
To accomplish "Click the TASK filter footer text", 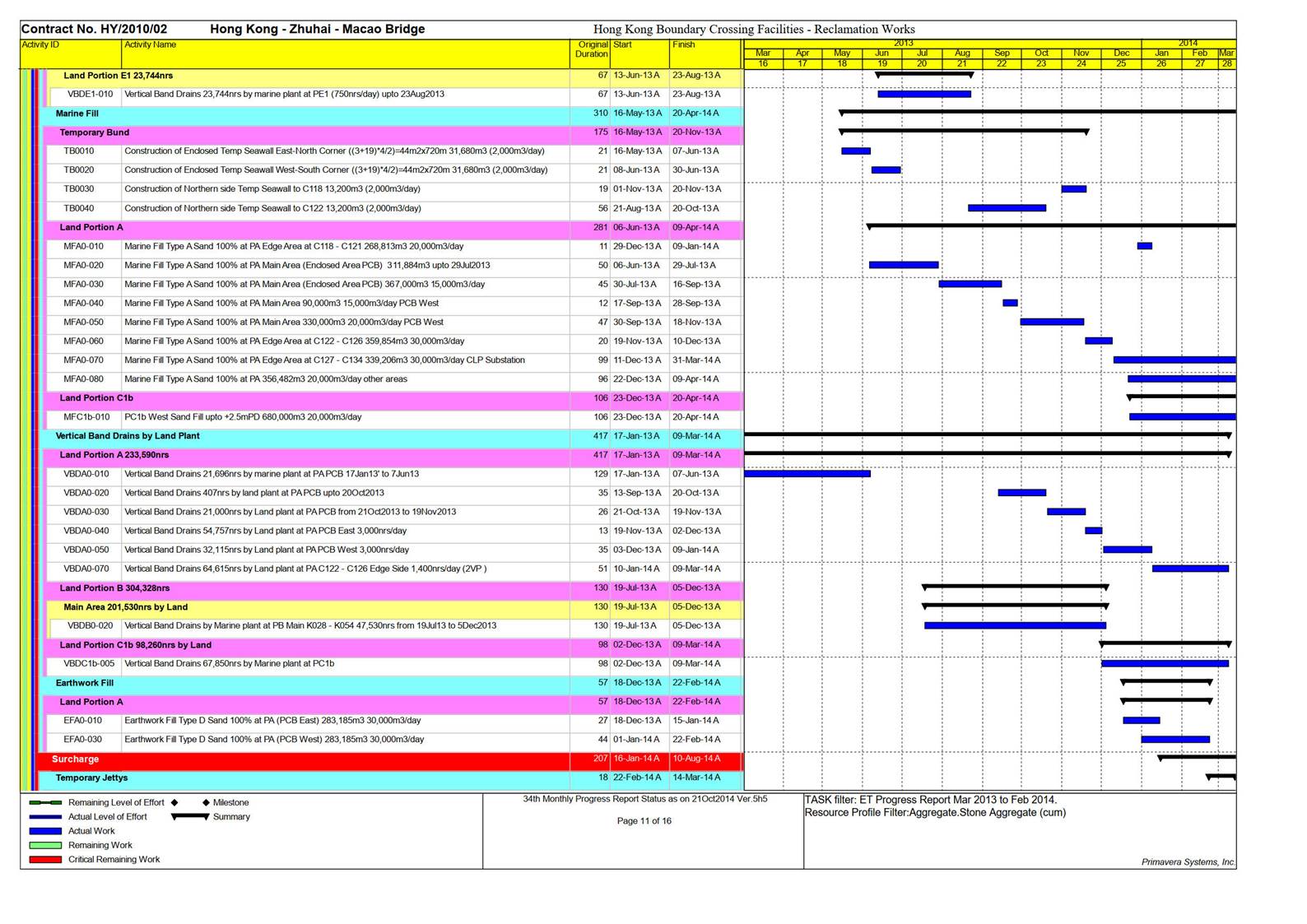I will 931,800.
